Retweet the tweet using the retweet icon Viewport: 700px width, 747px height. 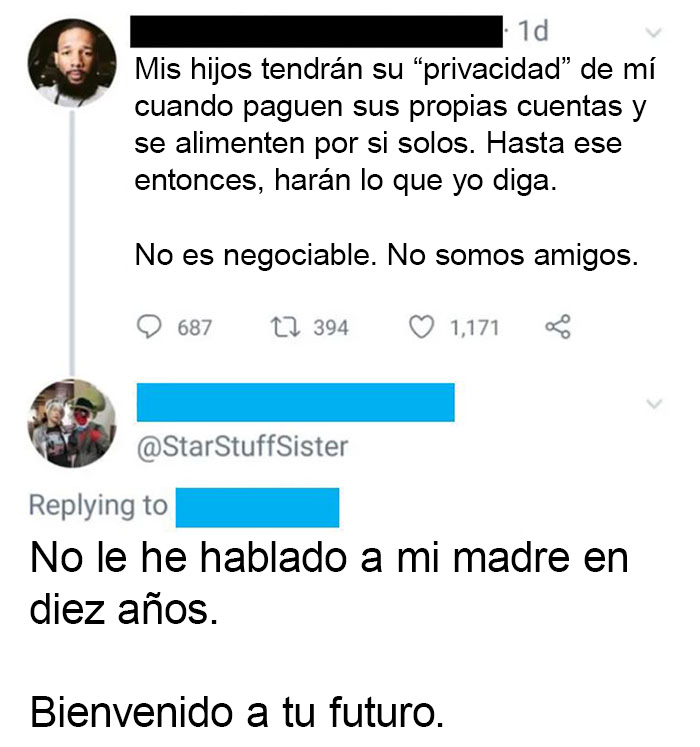(x=285, y=327)
